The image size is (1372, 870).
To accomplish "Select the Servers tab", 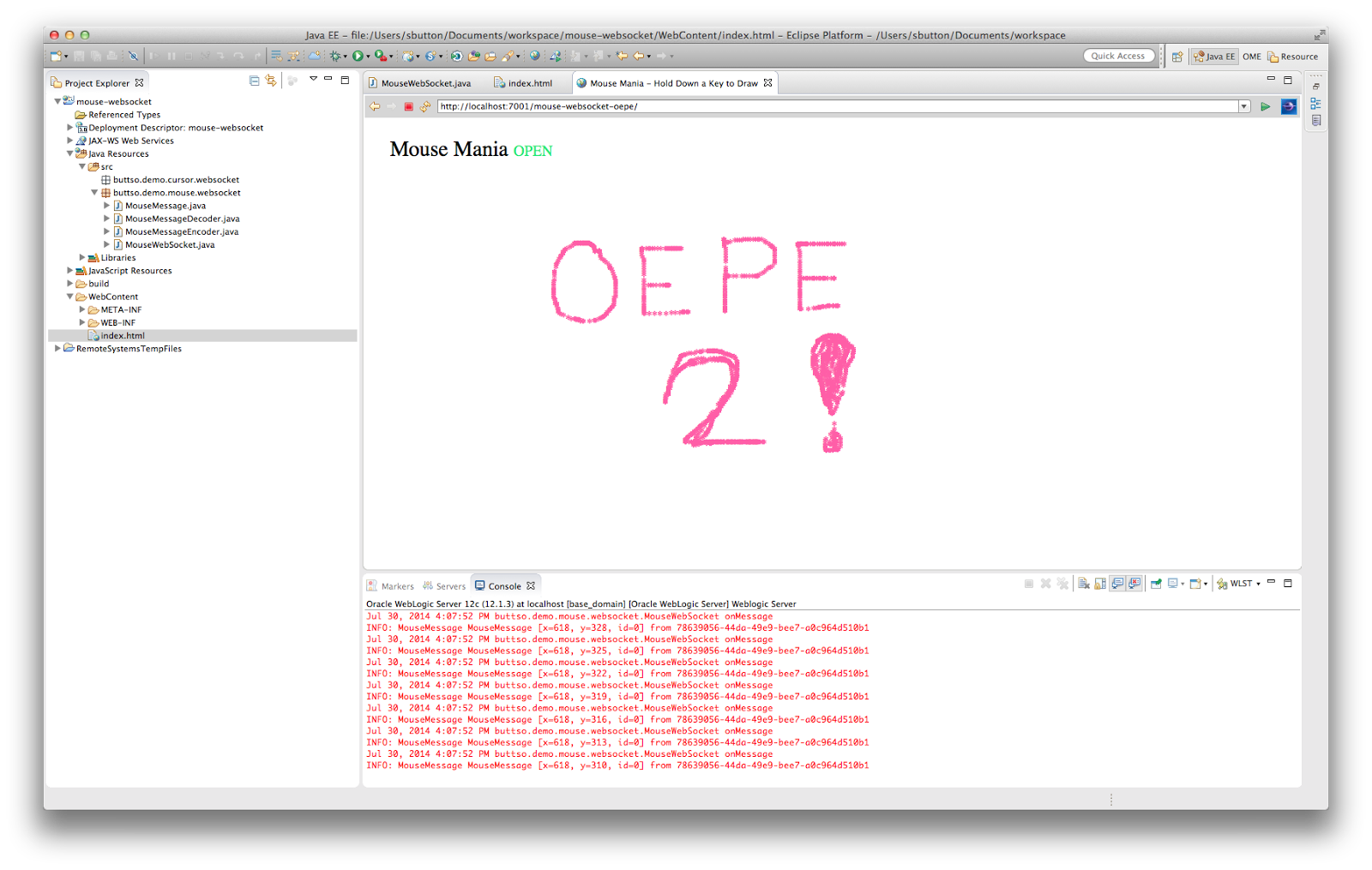I will point(443,586).
